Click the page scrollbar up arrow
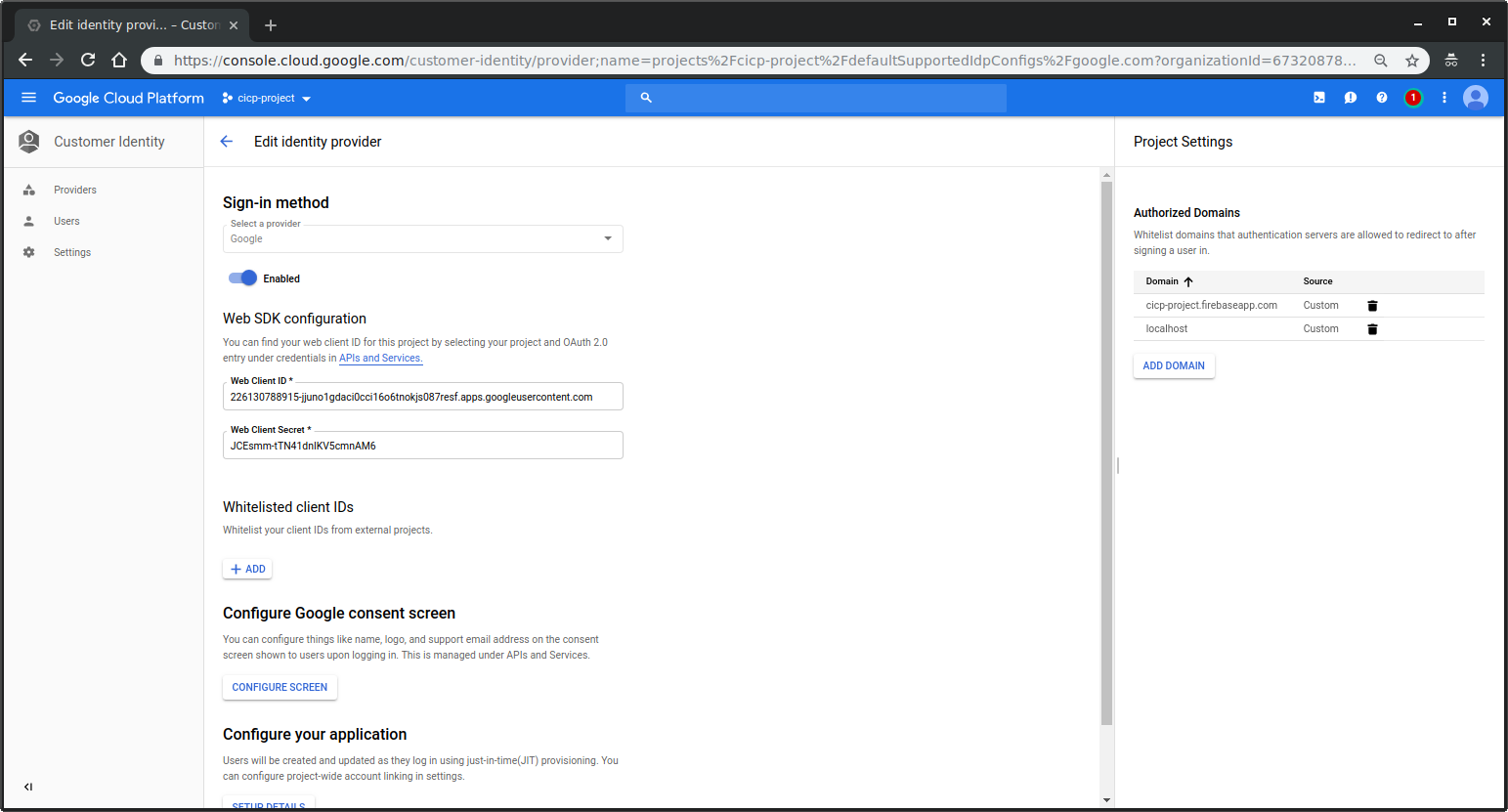The width and height of the screenshot is (1508, 812). coord(1106,175)
